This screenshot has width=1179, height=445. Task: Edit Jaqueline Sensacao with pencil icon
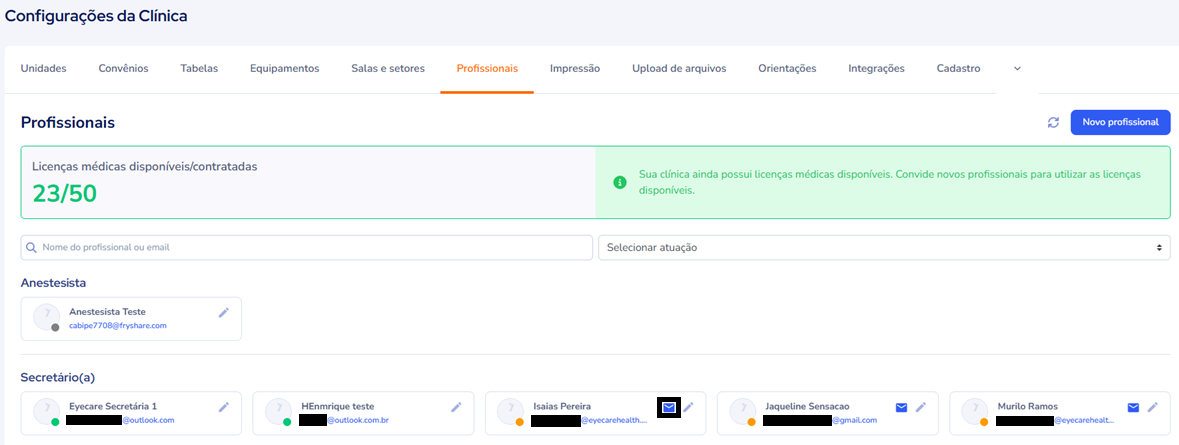point(921,407)
